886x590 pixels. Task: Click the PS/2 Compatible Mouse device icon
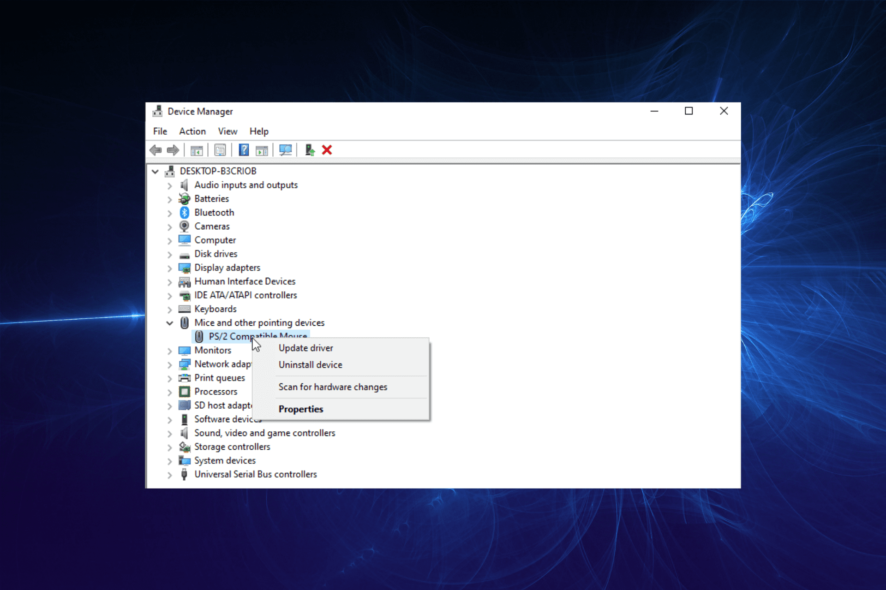click(199, 337)
